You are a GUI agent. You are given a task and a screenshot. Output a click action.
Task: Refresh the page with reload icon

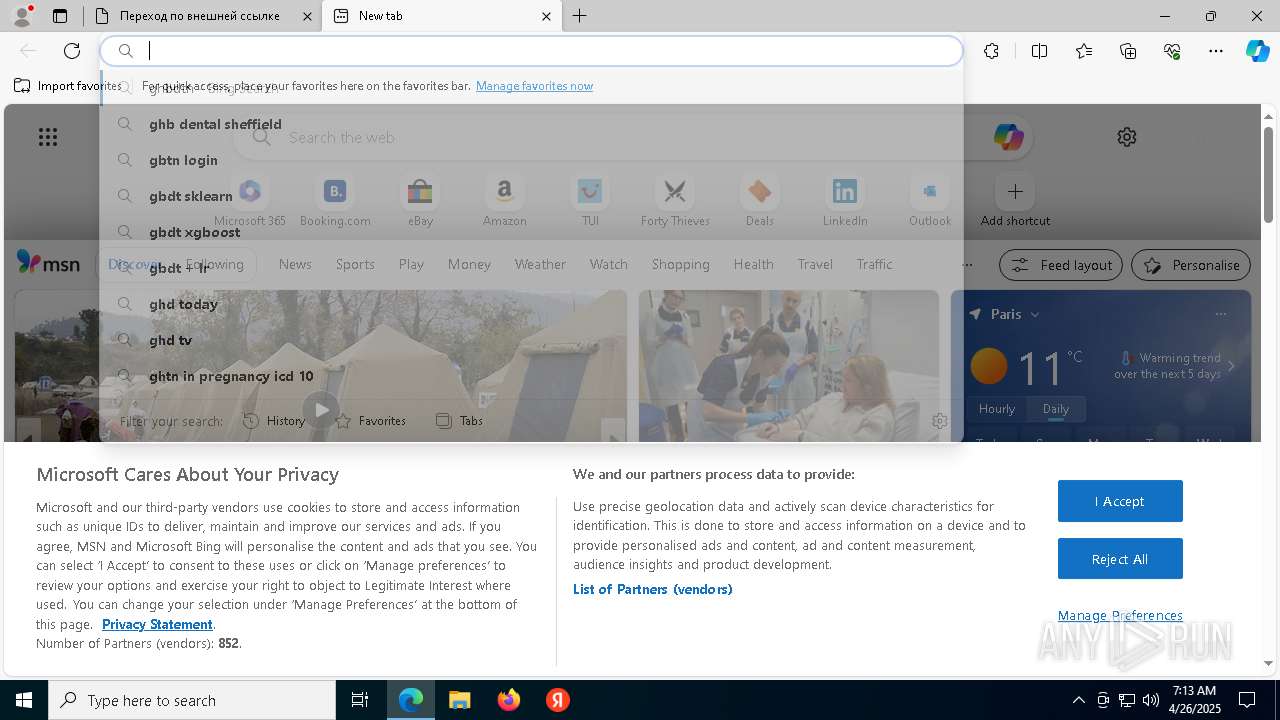coord(72,51)
